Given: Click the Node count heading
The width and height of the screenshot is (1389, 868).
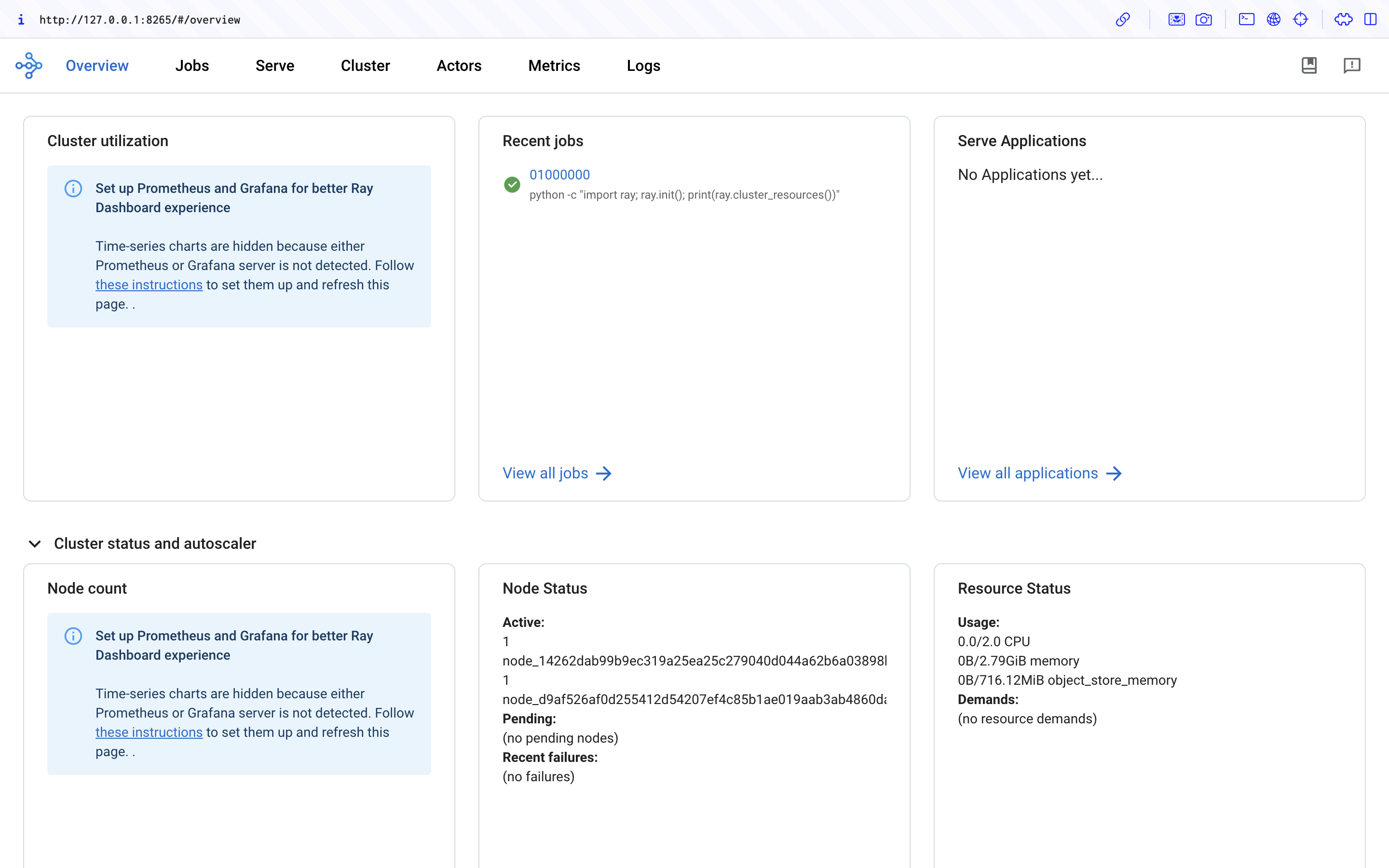Looking at the screenshot, I should click(87, 588).
